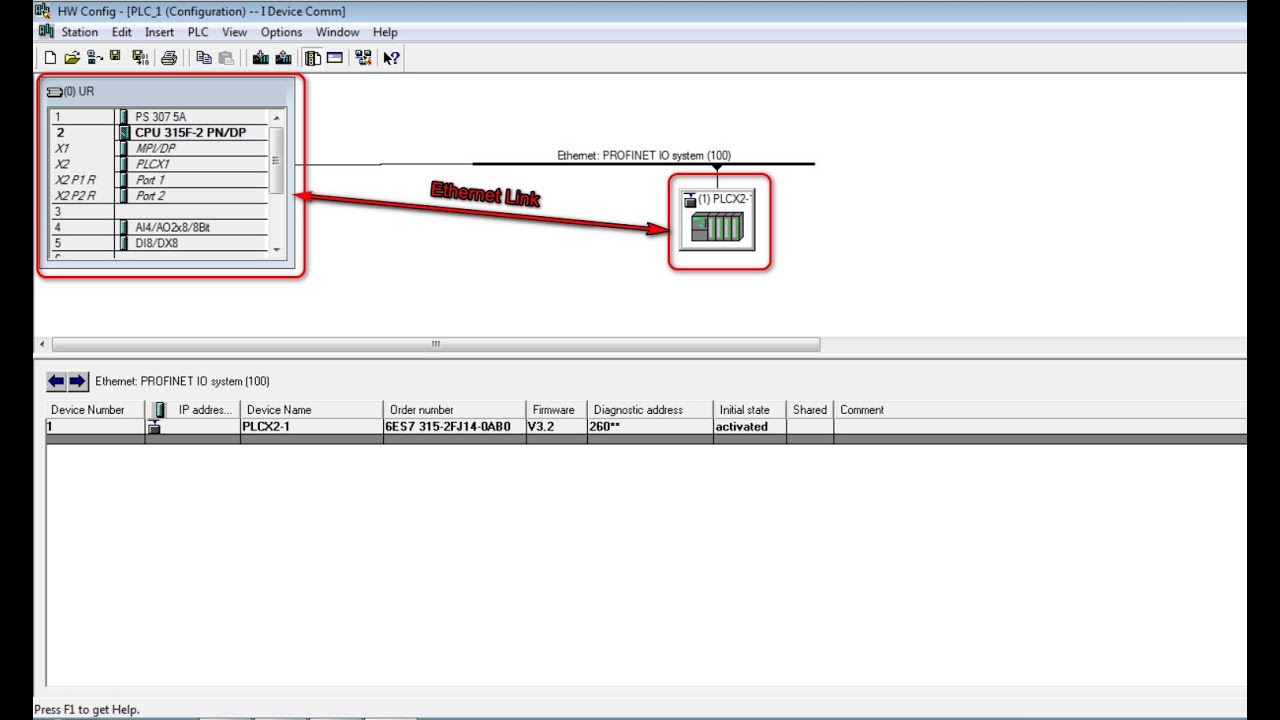Select AI4/AO2x8/8Bit module row
Screen dimensions: 1280x720
[159, 227]
